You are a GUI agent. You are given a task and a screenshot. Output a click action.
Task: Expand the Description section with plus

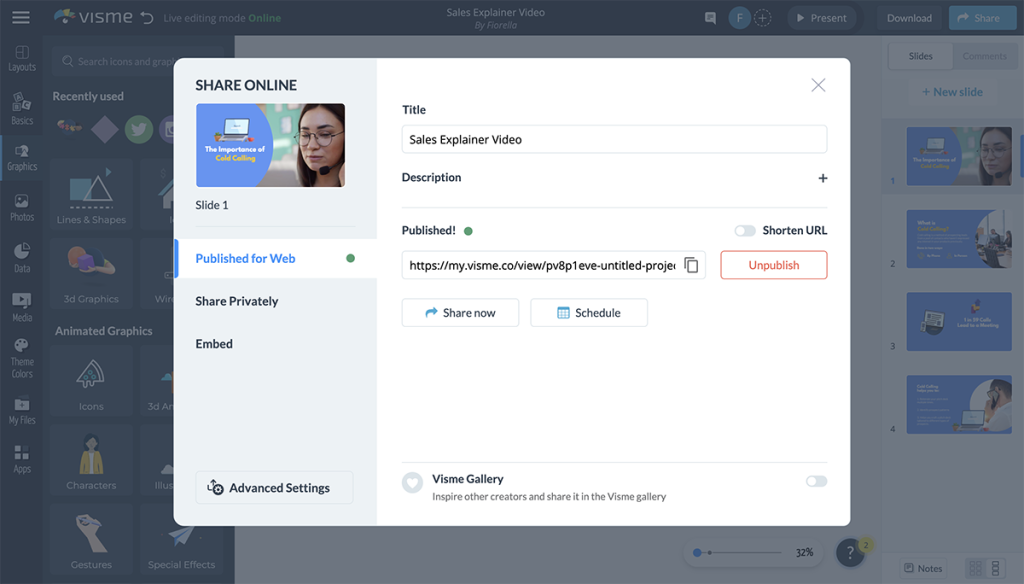823,178
